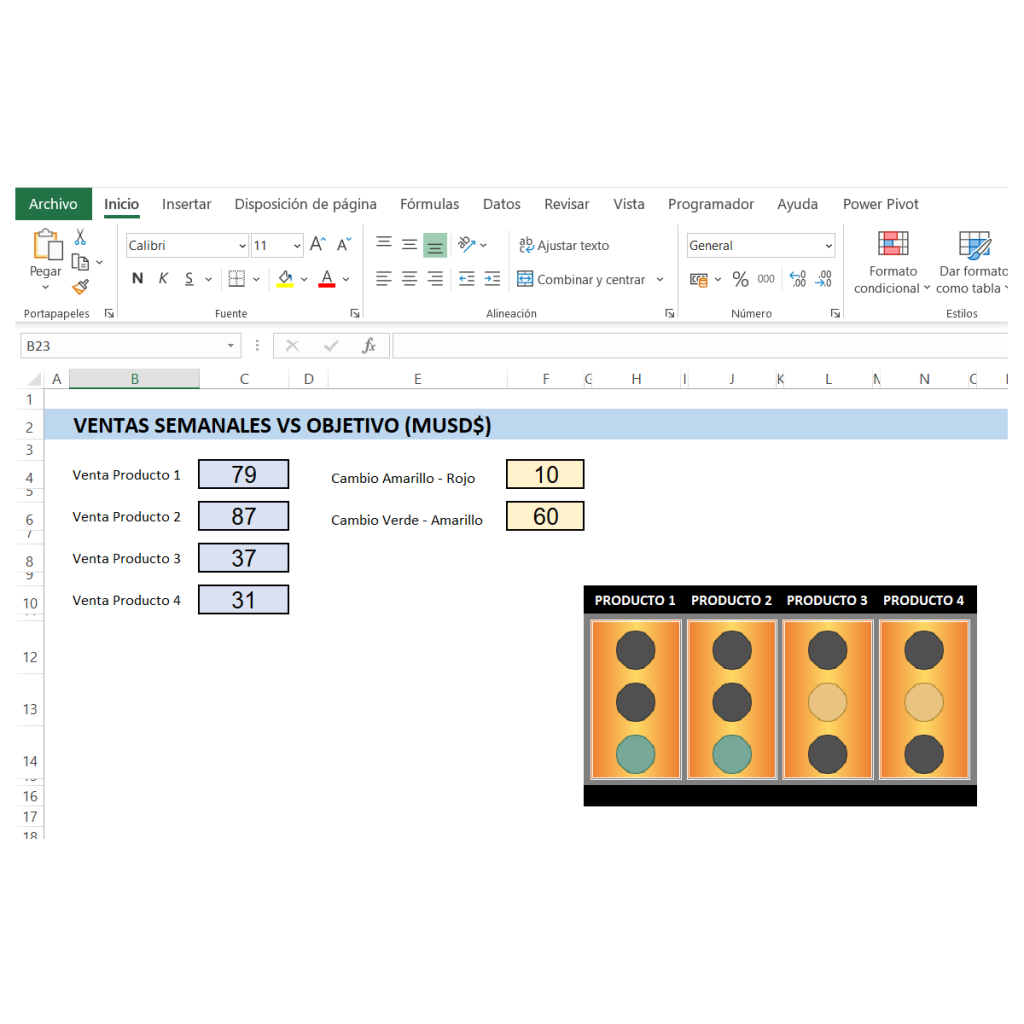Toggle center vertical alignment
1024x1024 pixels.
pos(408,245)
